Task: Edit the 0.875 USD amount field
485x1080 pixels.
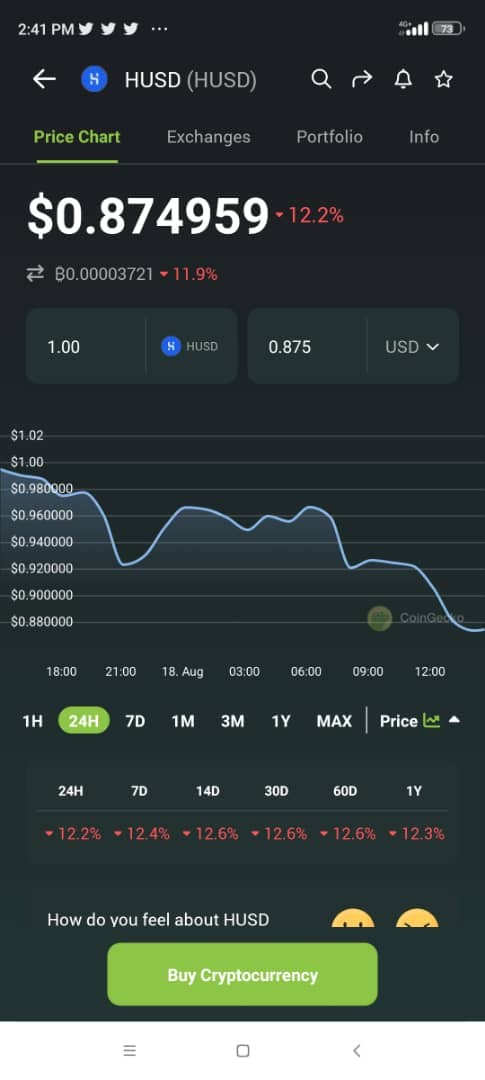Action: click(307, 346)
